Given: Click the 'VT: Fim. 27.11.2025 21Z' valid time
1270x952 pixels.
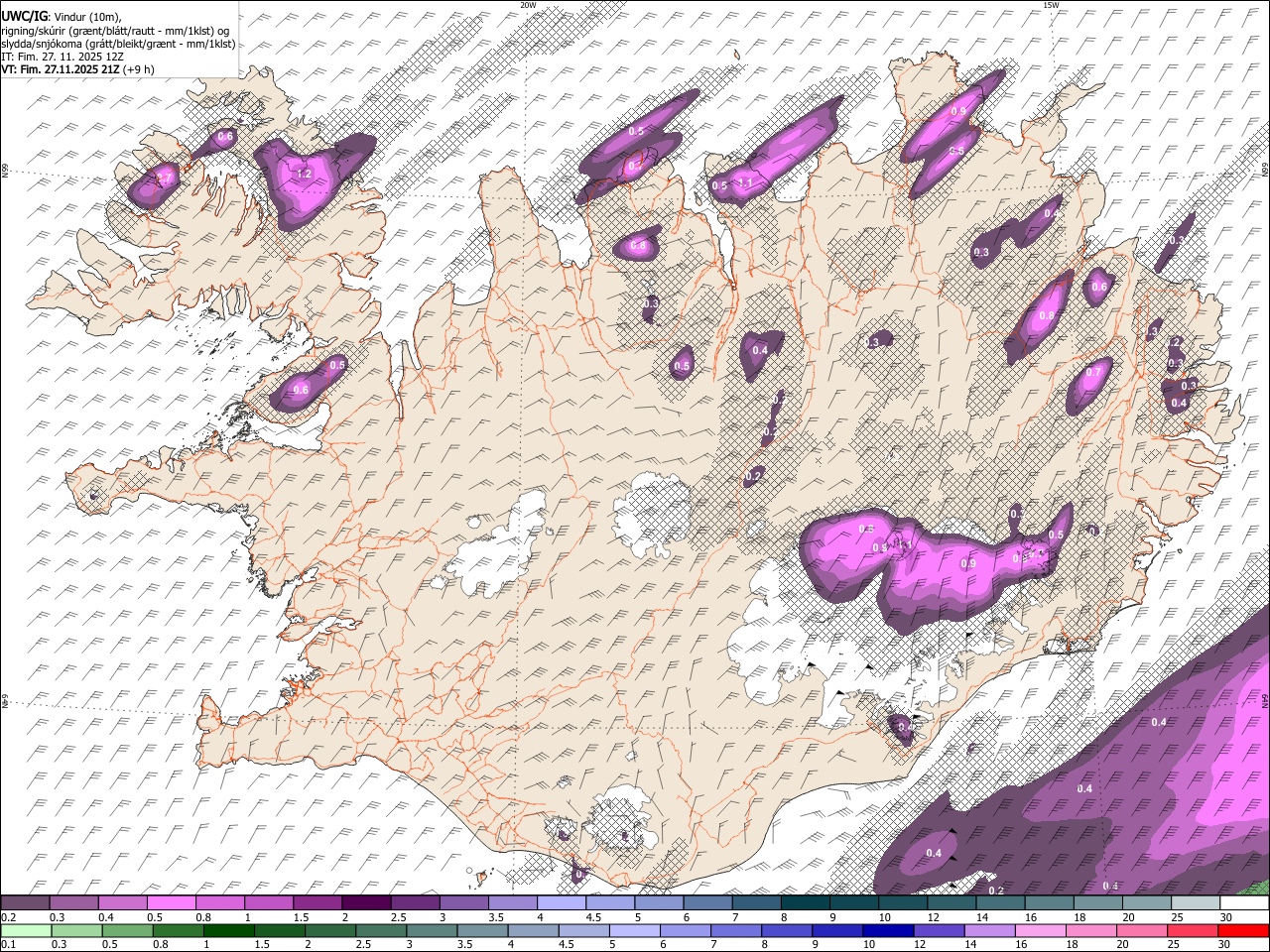Looking at the screenshot, I should [x=60, y=69].
